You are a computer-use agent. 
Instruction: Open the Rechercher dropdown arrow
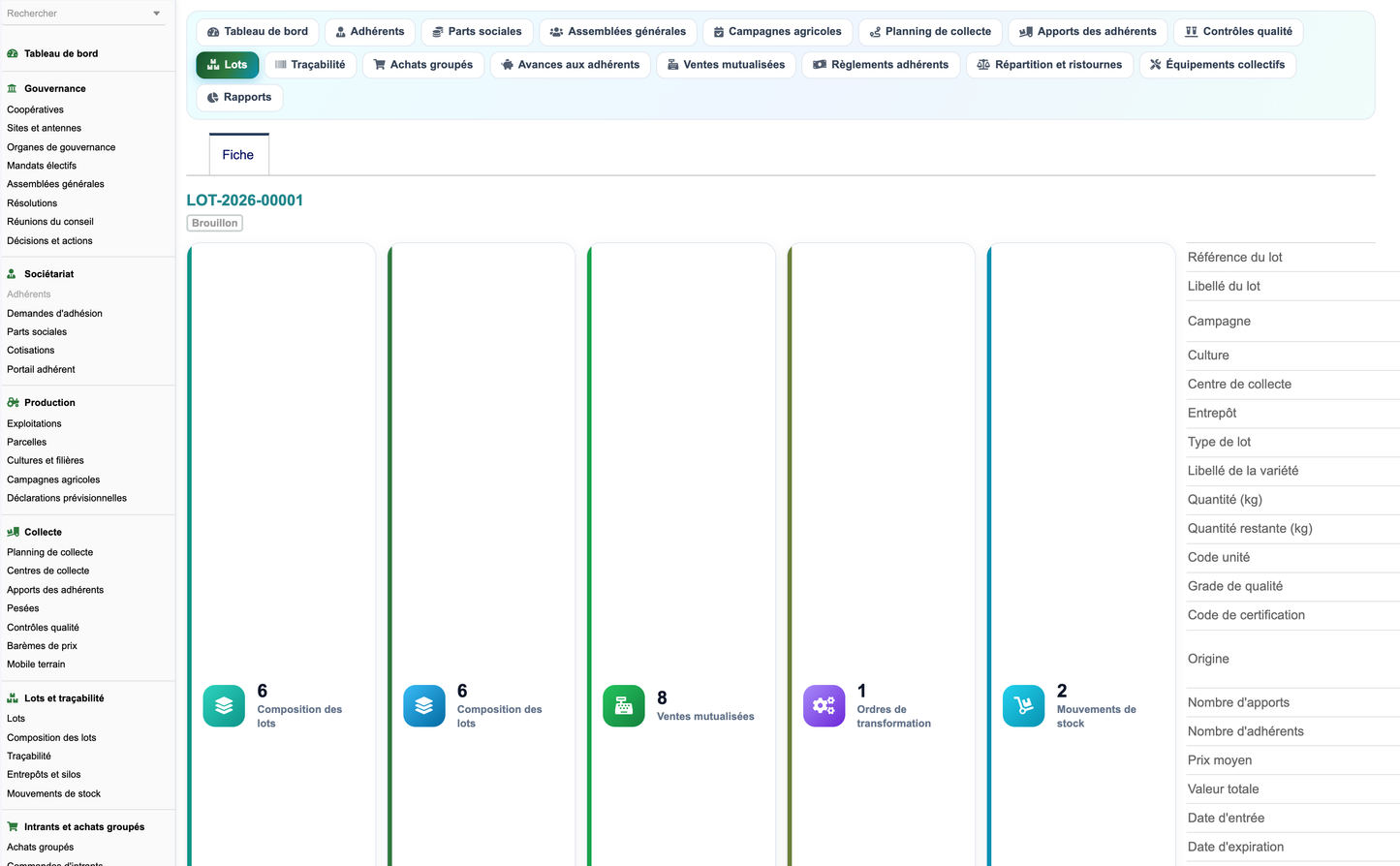(x=157, y=14)
